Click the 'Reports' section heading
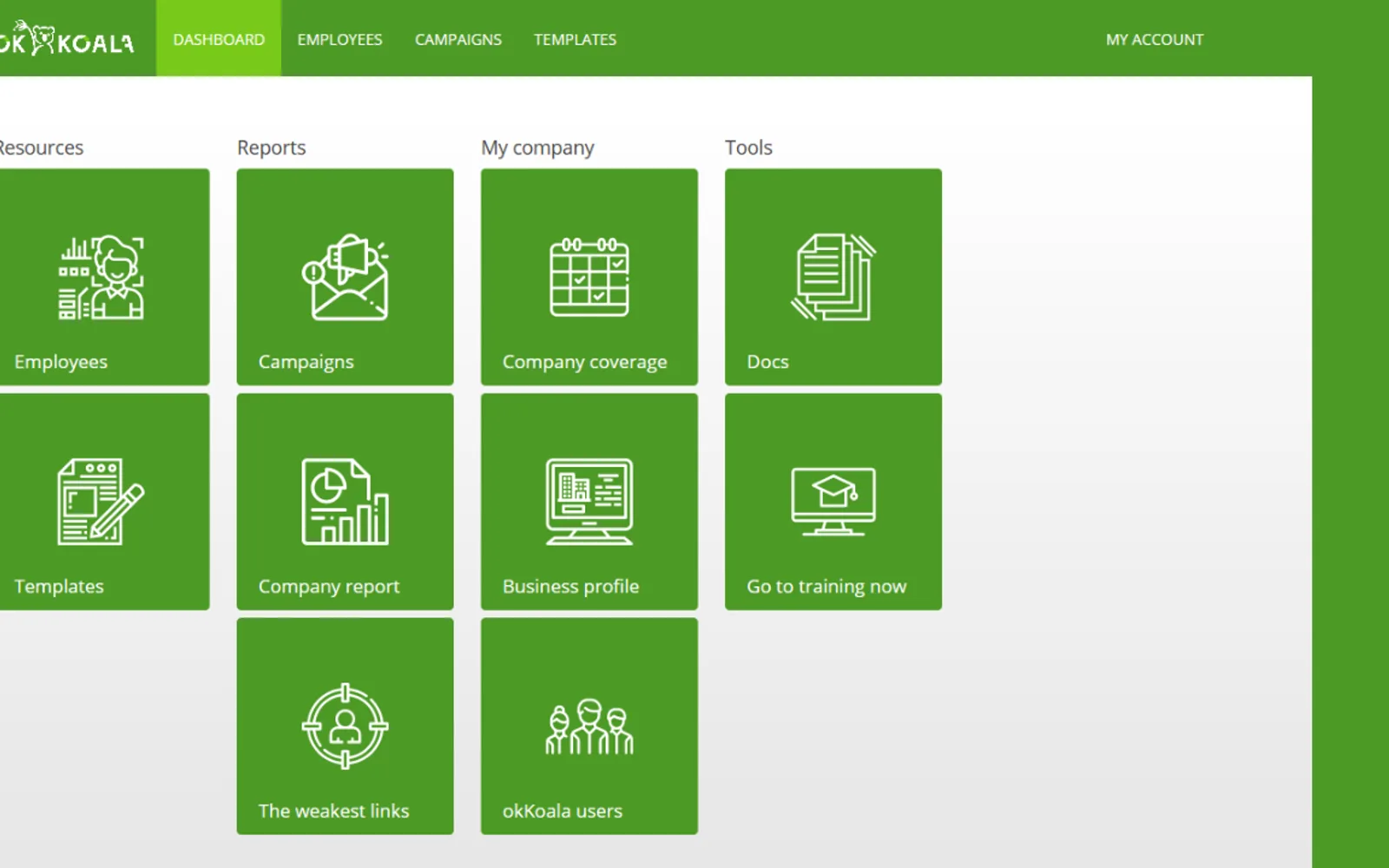 point(272,148)
